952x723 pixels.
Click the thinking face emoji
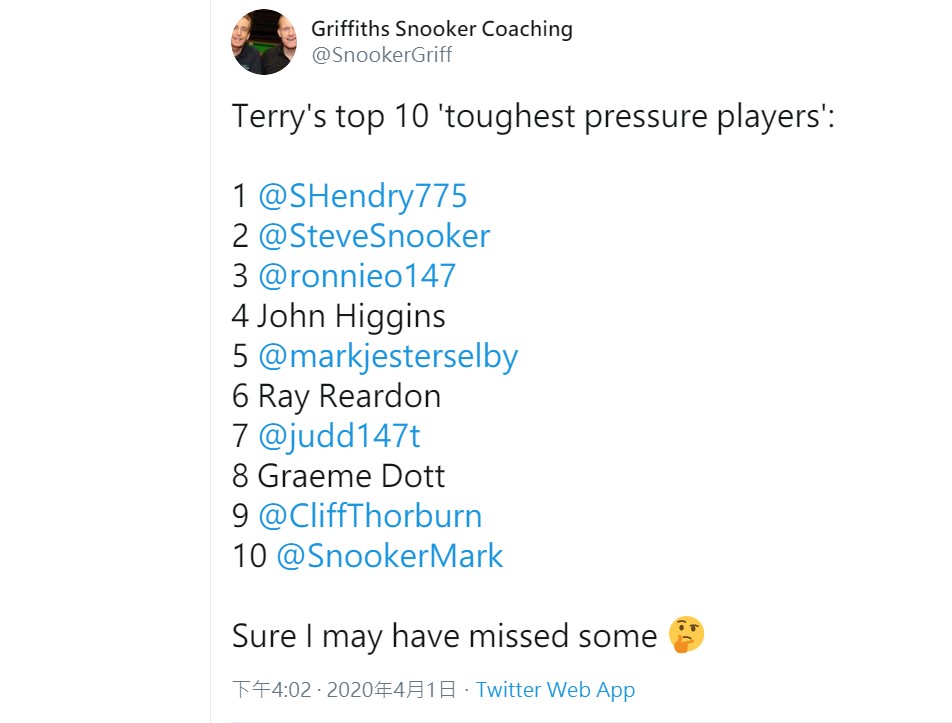pos(686,635)
